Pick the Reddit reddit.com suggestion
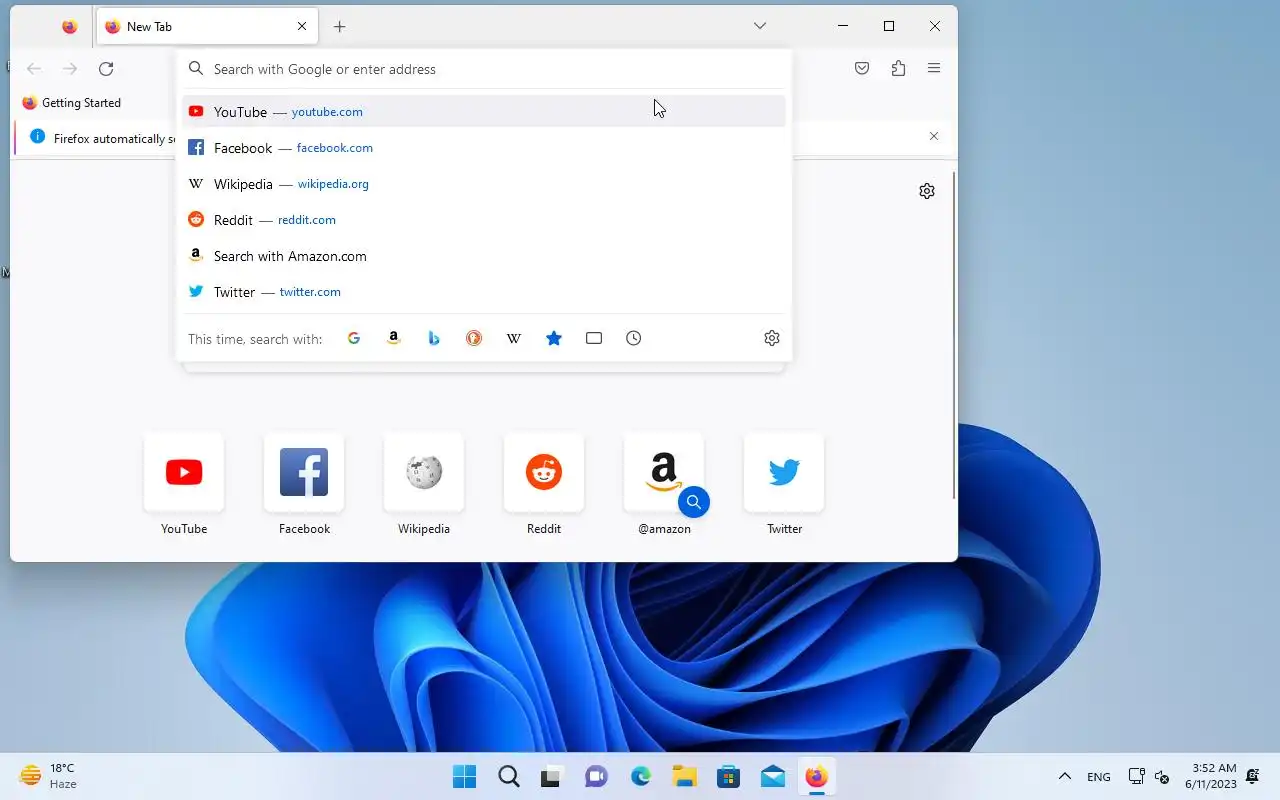 pos(484,219)
